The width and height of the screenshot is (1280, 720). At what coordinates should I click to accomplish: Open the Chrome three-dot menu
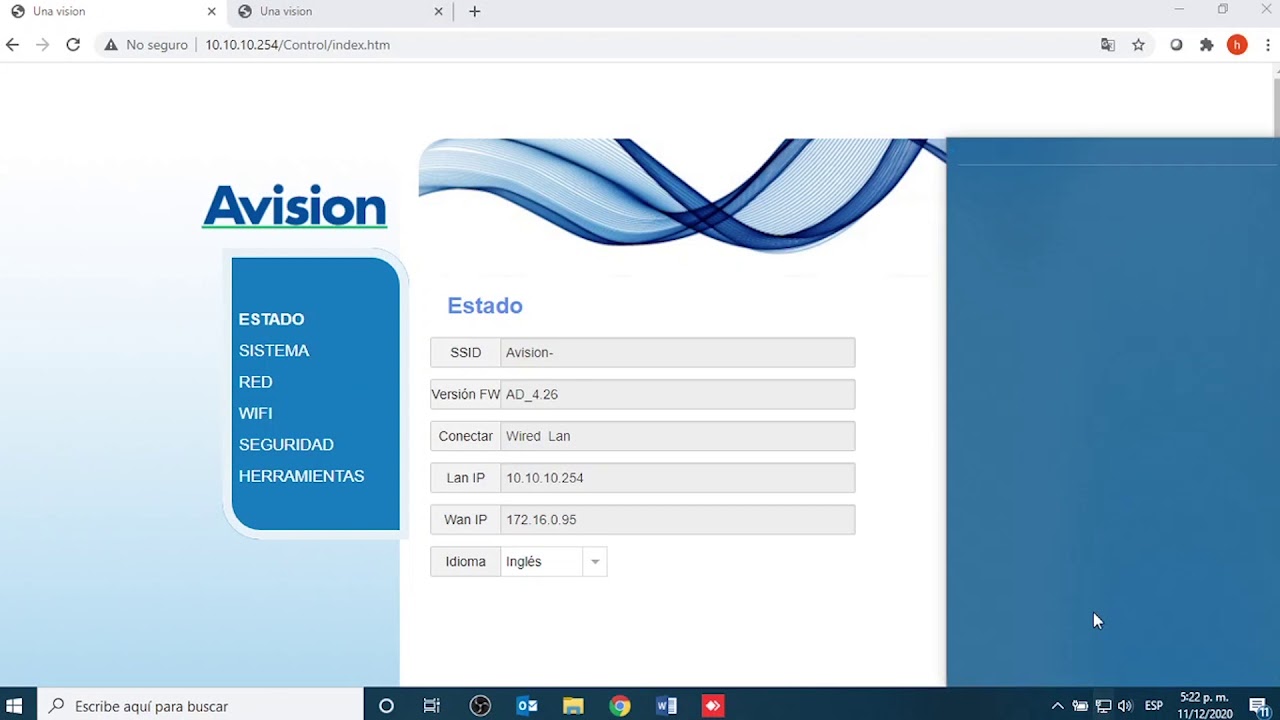click(1267, 45)
